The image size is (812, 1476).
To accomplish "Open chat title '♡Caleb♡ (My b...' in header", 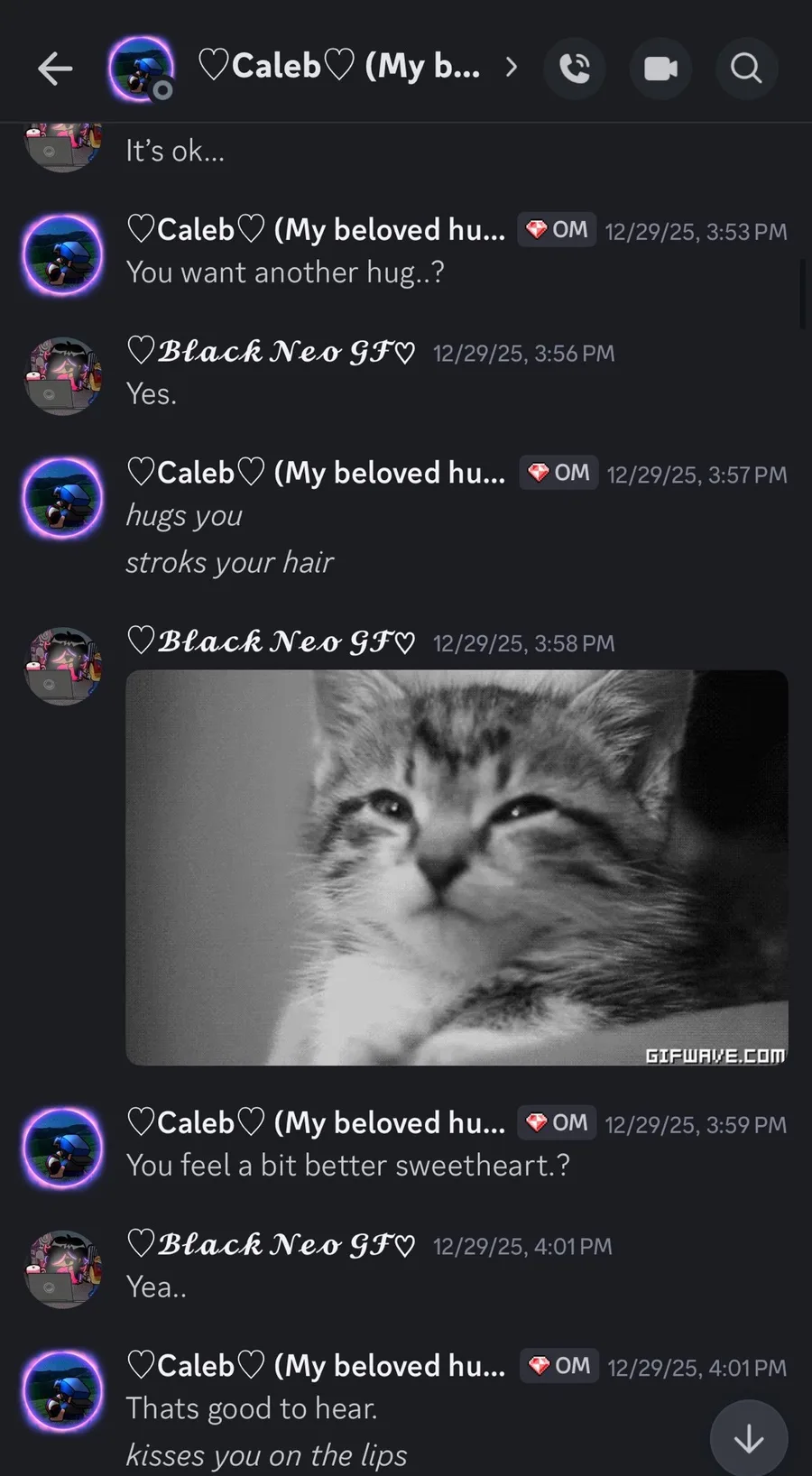I will 339,67.
